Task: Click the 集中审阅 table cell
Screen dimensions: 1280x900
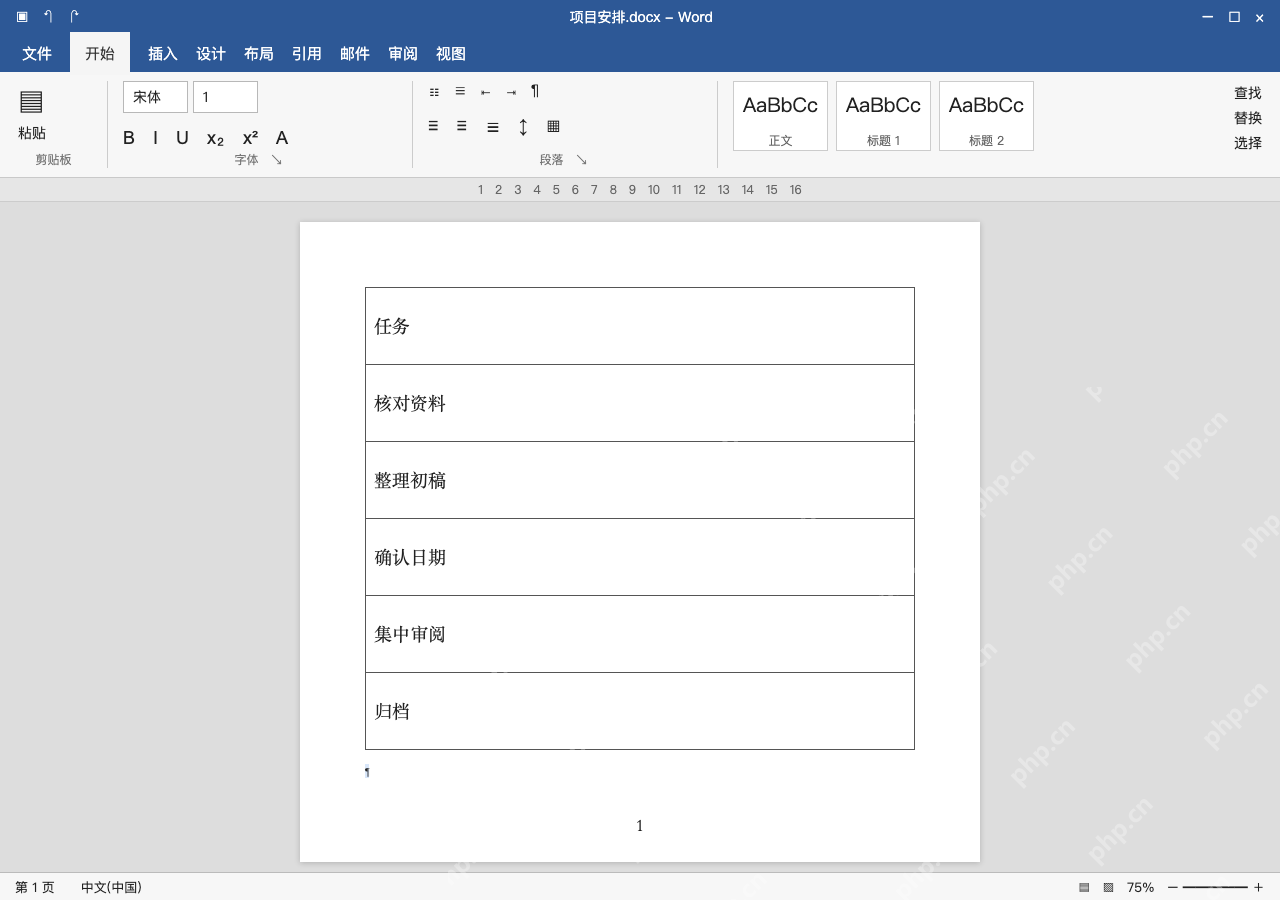Action: pyautogui.click(x=640, y=634)
